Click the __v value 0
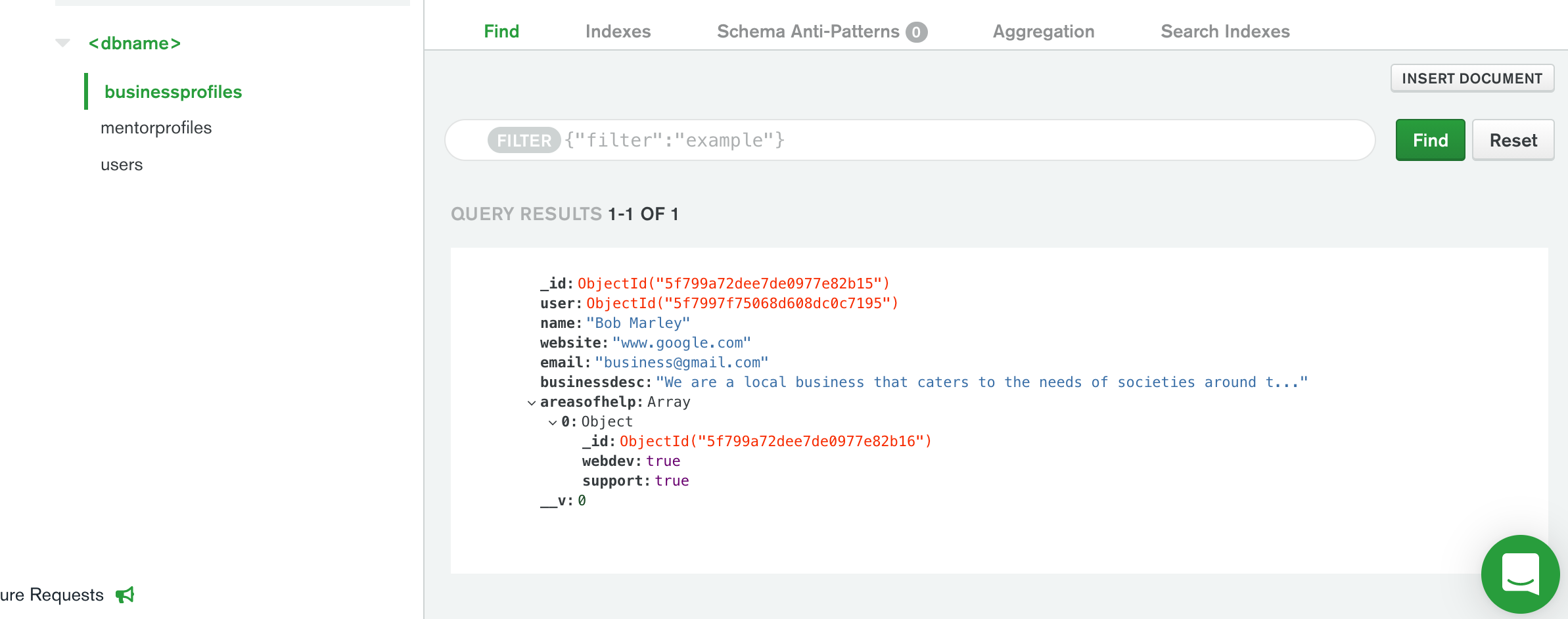Screen dimensions: 1568x619 (582, 501)
